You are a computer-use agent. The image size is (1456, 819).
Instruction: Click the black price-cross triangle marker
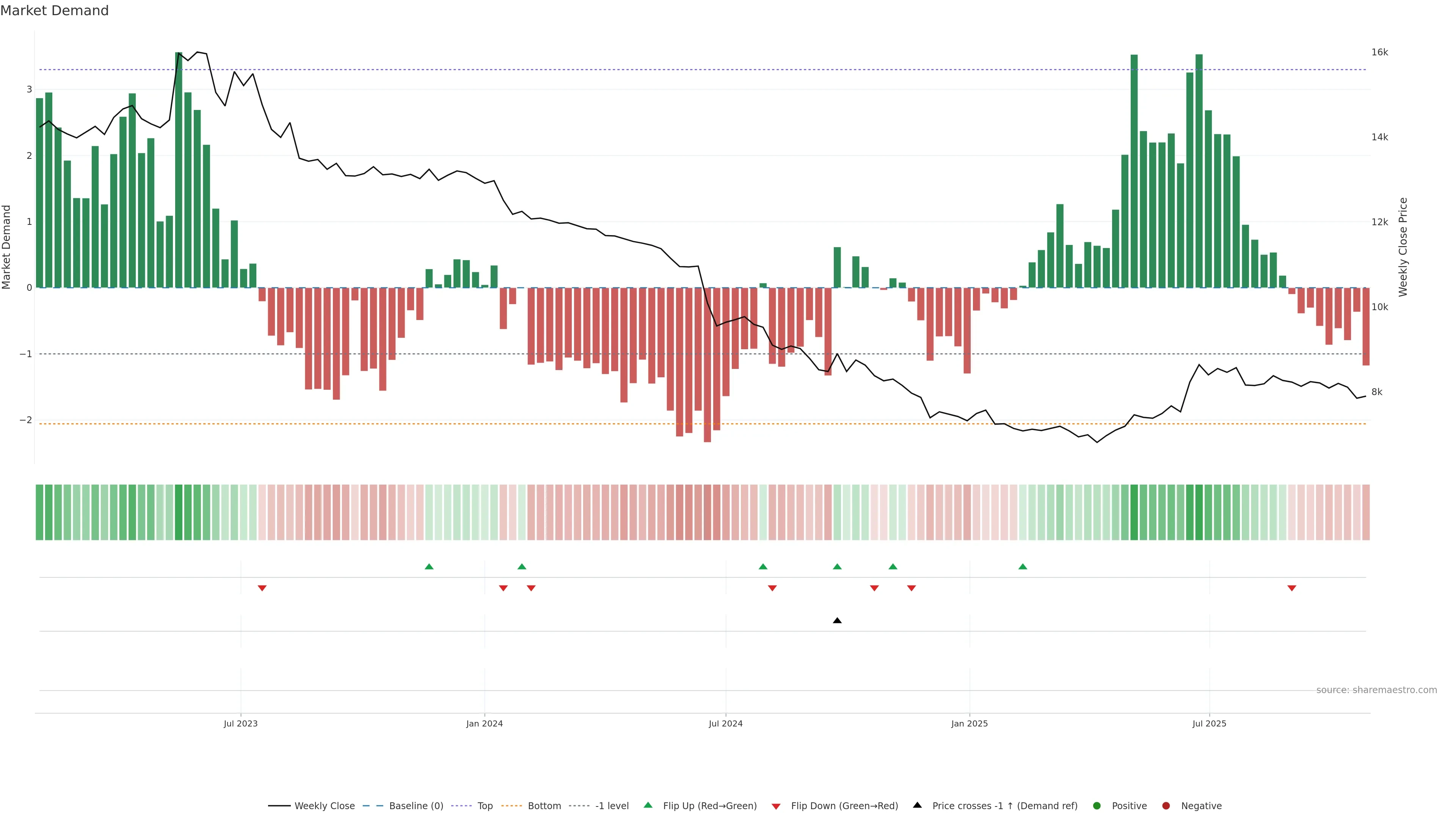pos(837,621)
